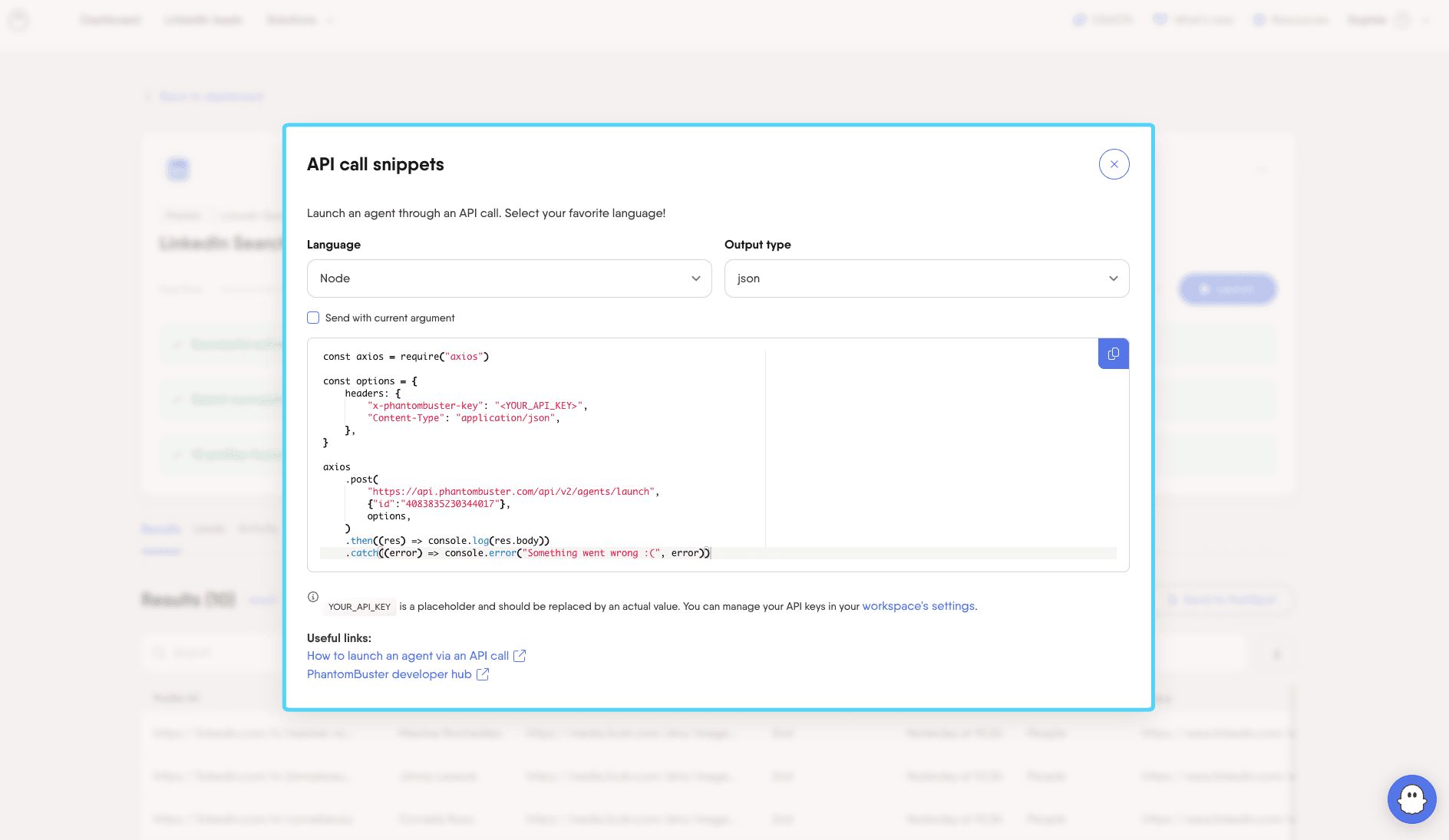
Task: Click the agent id 4083835230344017 value
Action: tap(450, 504)
